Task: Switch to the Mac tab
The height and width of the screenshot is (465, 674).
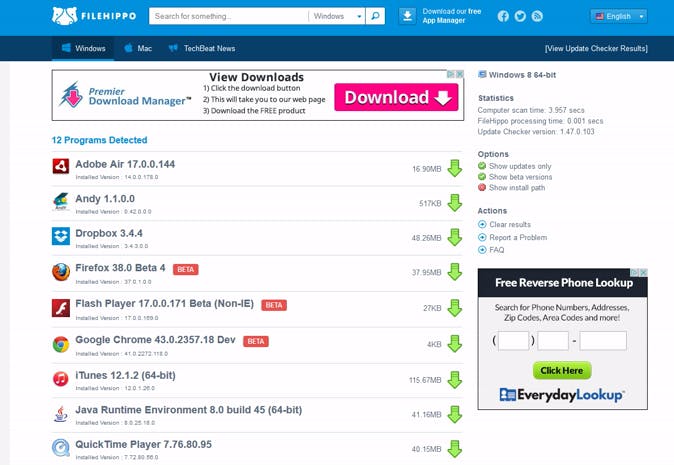Action: [x=138, y=48]
